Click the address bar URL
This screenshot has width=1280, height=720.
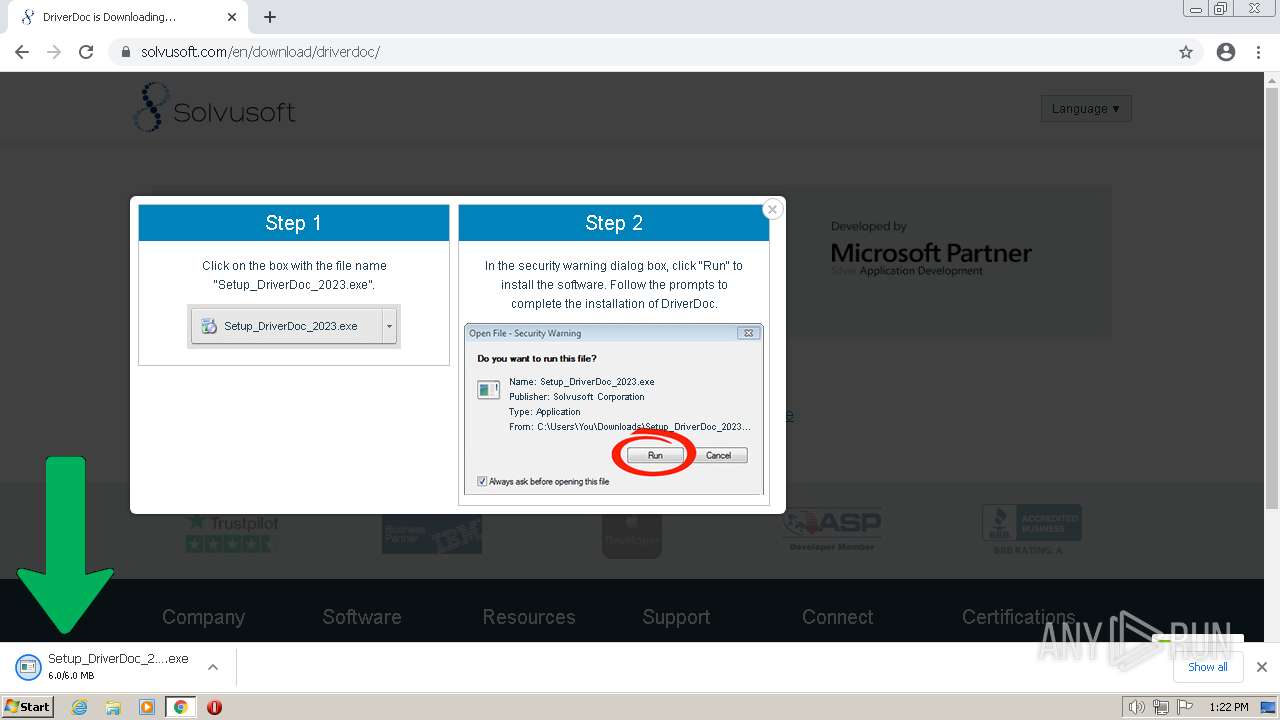(x=260, y=52)
